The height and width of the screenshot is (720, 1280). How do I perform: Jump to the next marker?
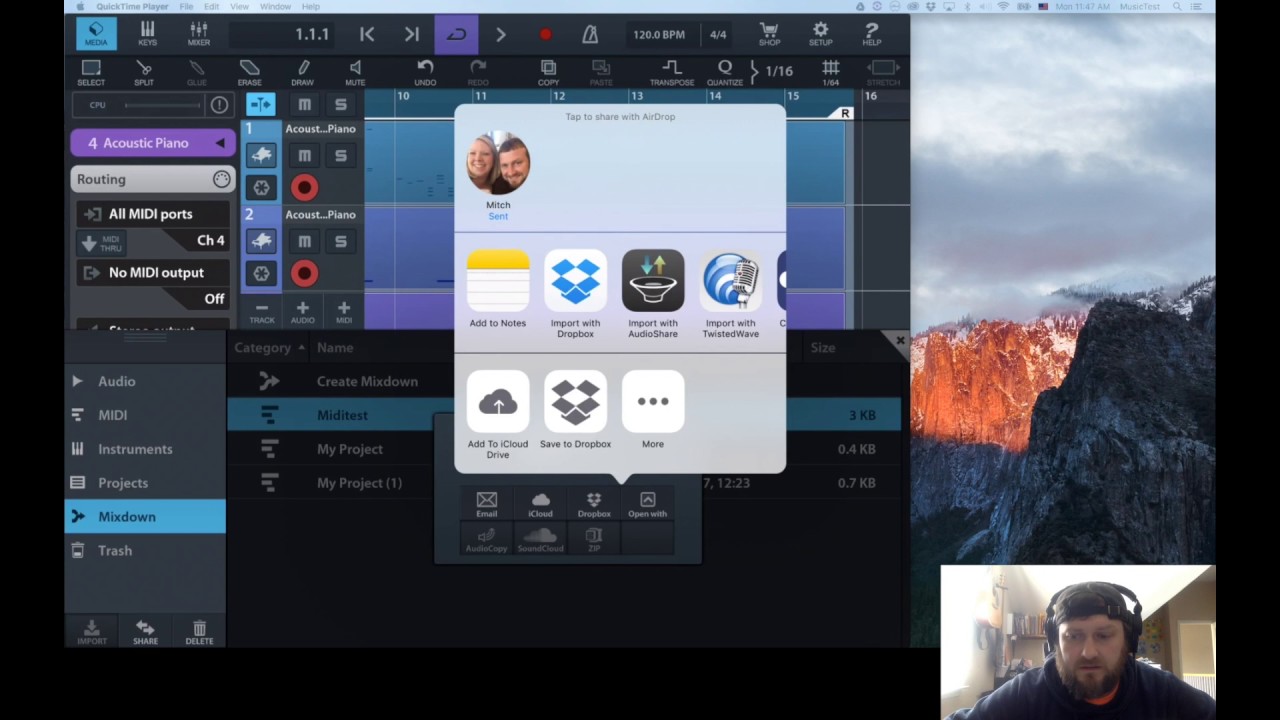(412, 34)
